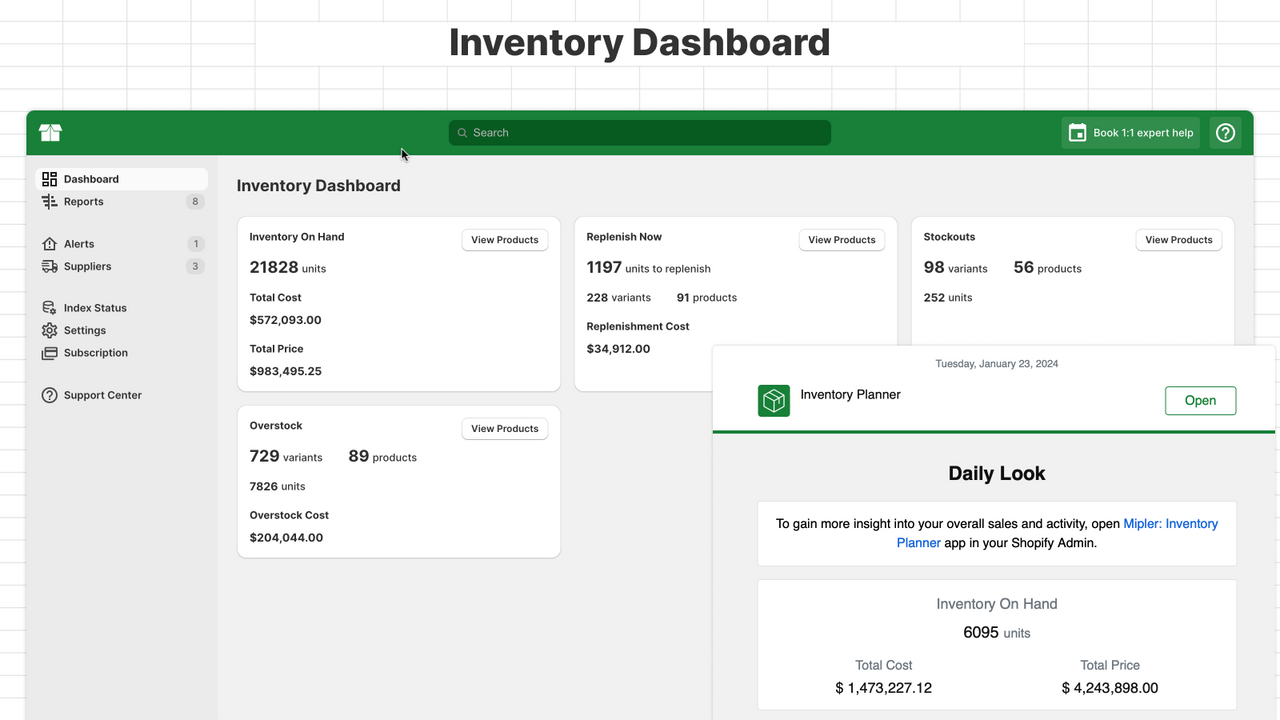
Task: View Products for Overstock
Action: click(505, 429)
